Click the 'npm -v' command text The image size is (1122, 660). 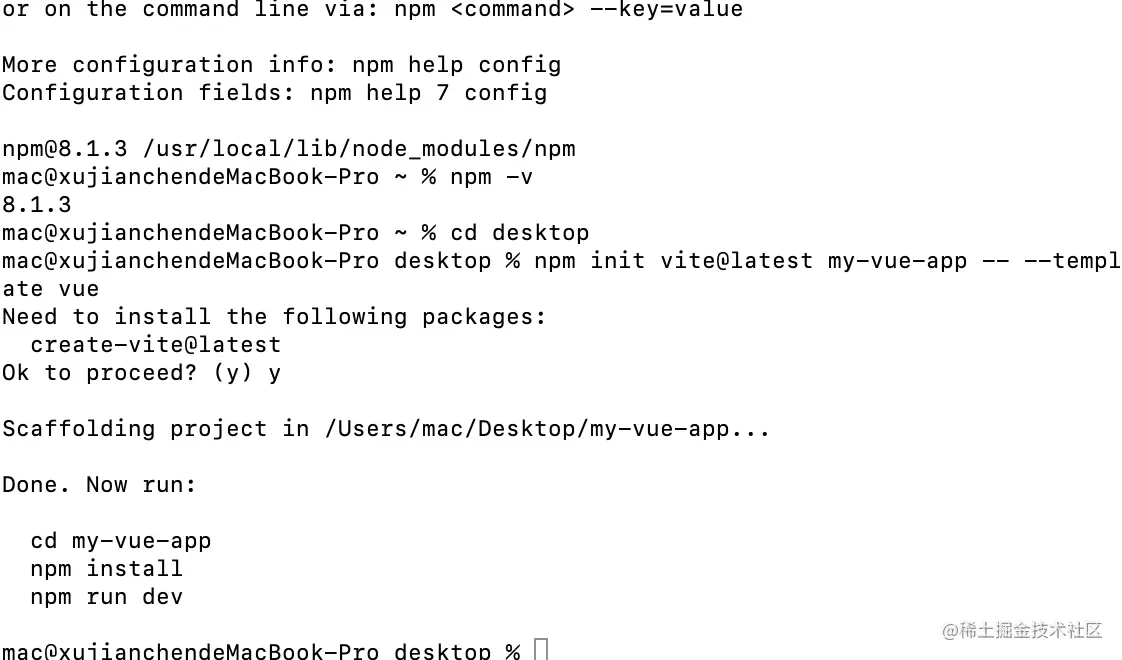[492, 177]
